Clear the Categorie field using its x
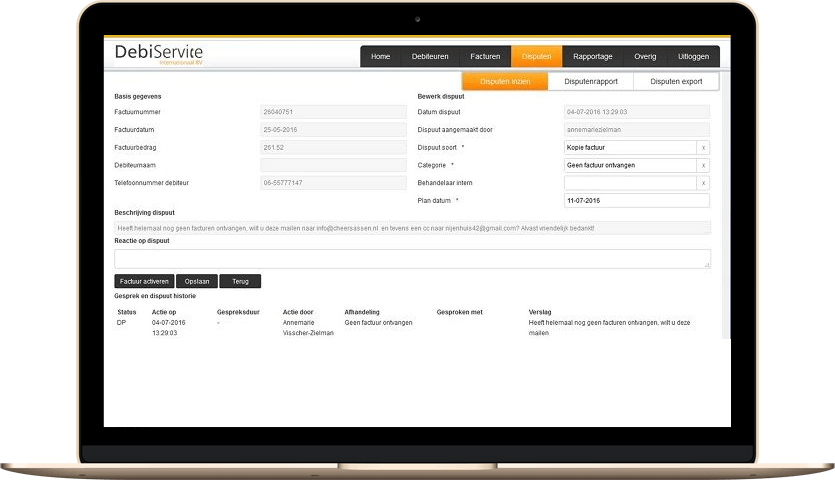The image size is (835, 480). (x=703, y=165)
